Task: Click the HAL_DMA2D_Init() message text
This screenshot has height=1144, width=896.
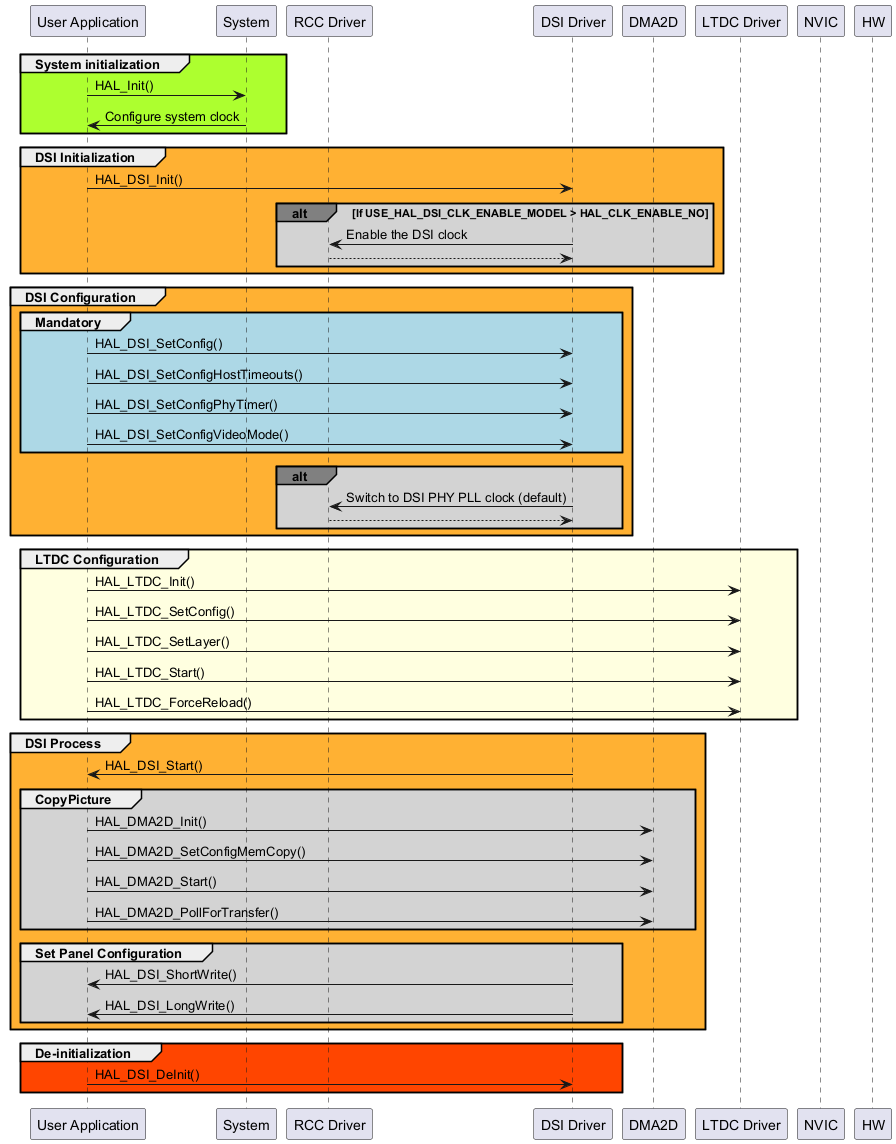Action: 150,822
